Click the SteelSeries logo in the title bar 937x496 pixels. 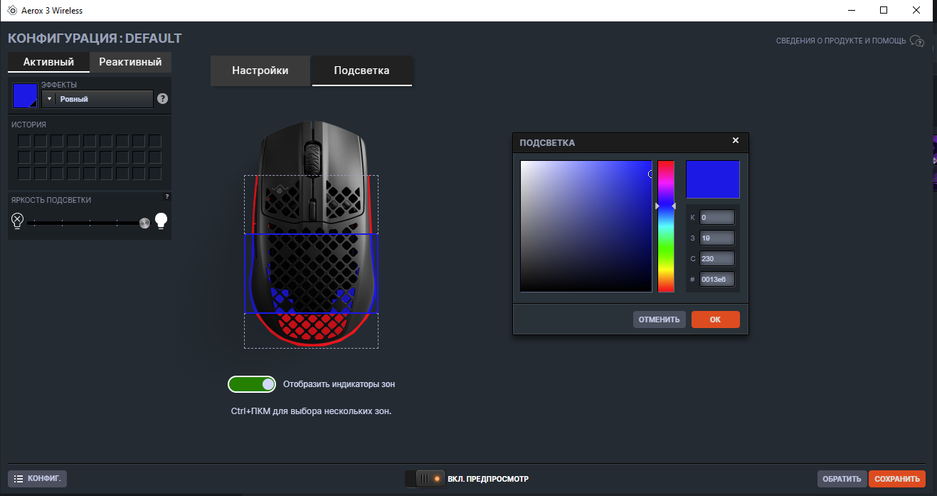(x=11, y=10)
